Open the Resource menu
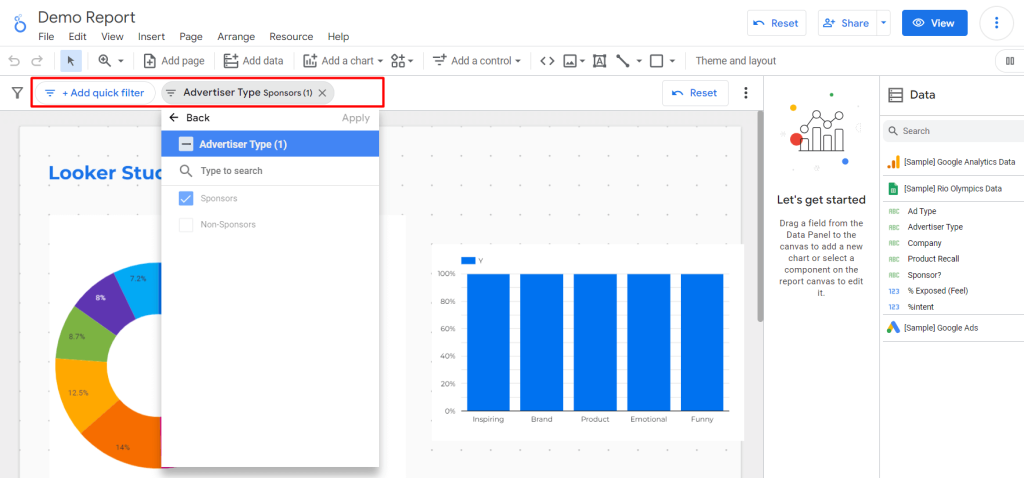 click(291, 37)
